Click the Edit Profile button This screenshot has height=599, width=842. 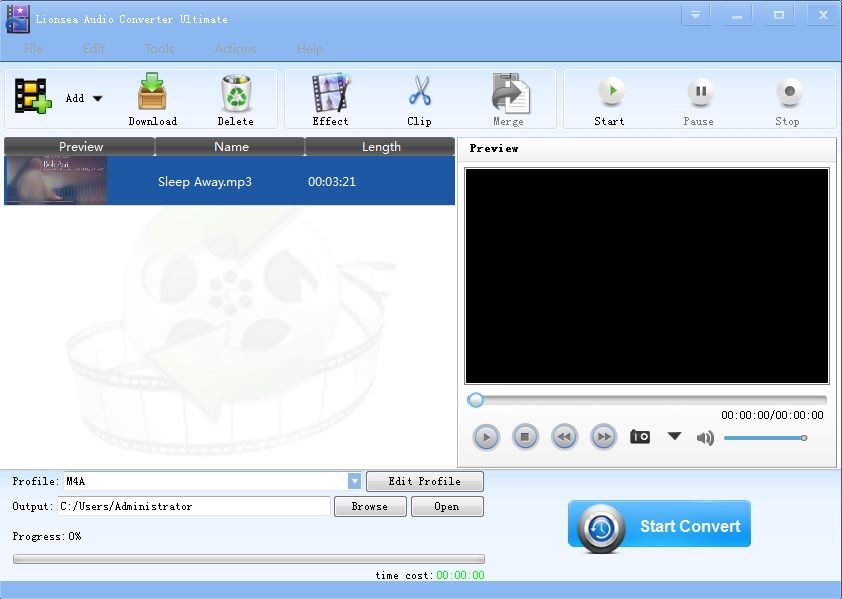425,481
